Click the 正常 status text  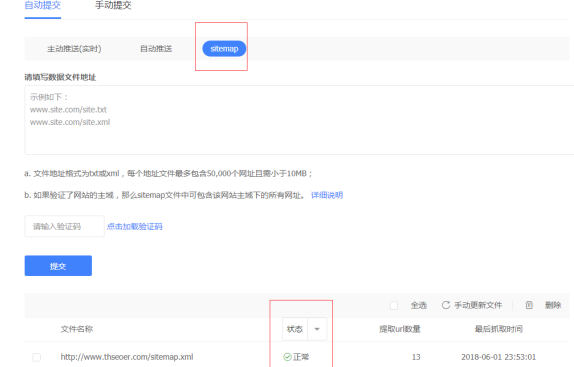[301, 357]
